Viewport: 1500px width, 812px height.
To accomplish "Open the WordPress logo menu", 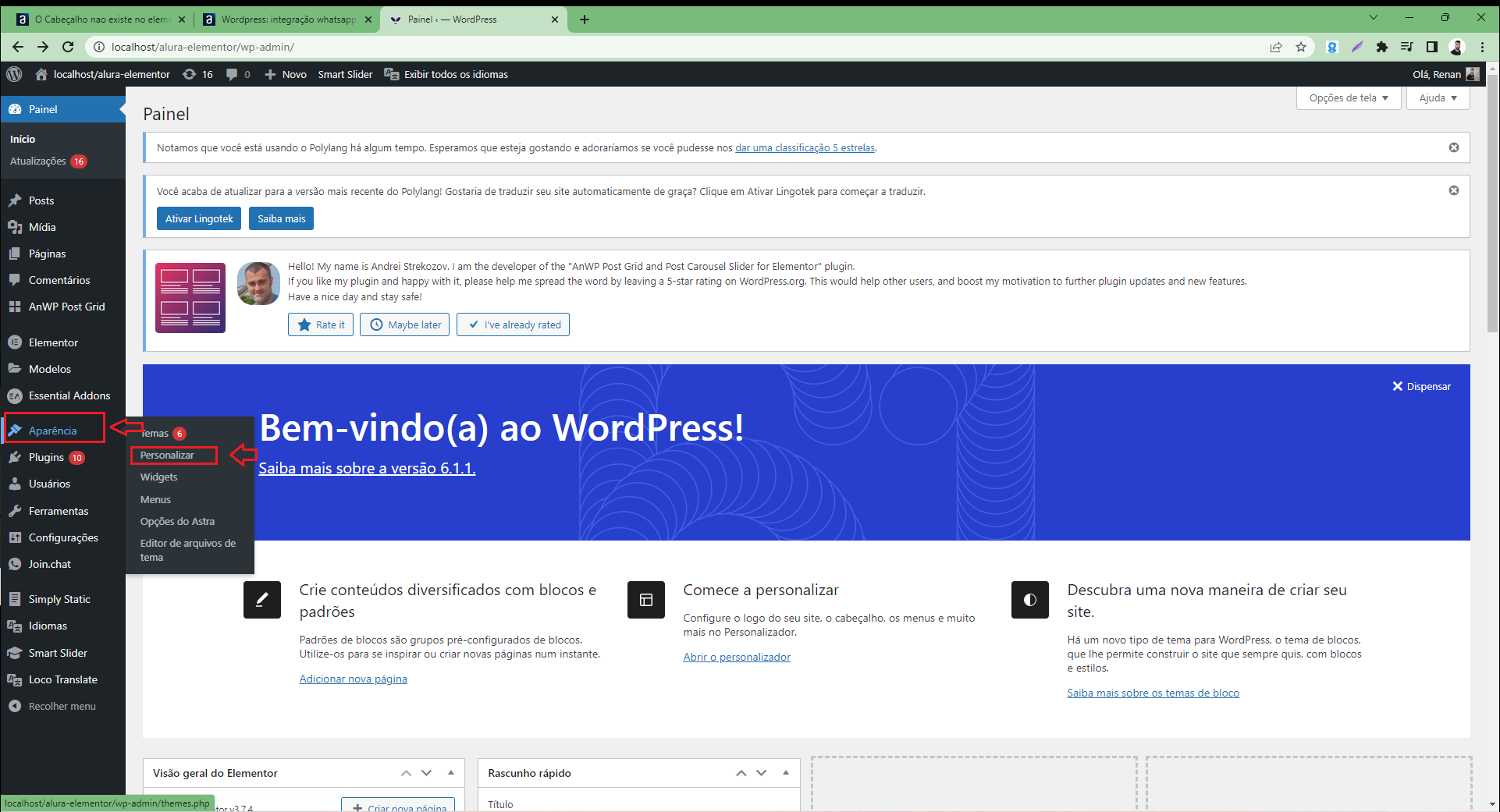I will 14,74.
